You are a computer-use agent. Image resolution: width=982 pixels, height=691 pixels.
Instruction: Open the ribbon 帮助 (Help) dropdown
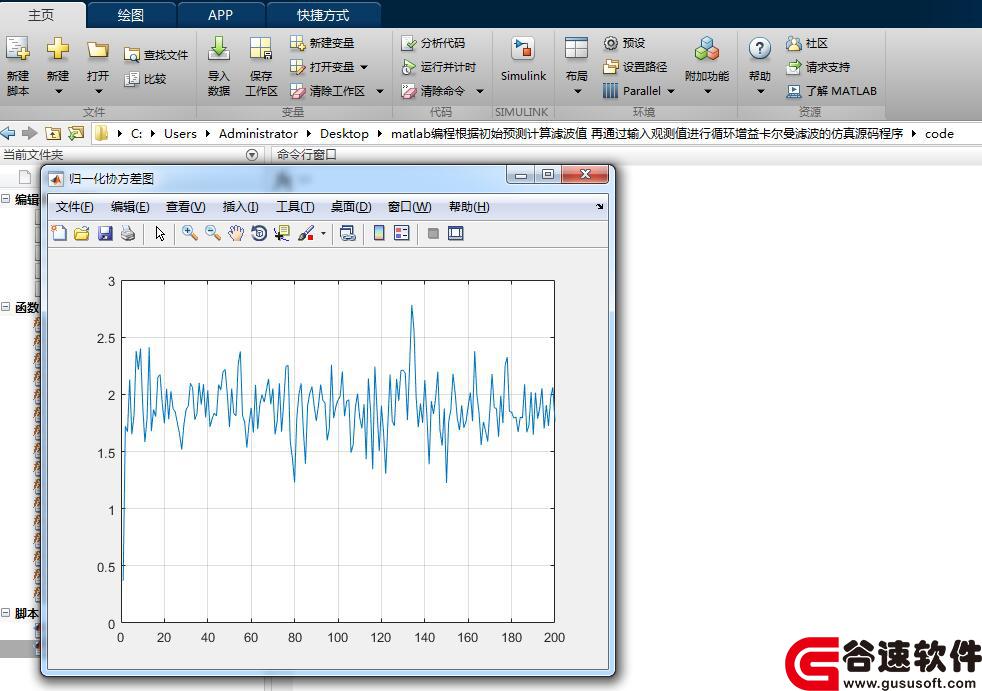760,92
